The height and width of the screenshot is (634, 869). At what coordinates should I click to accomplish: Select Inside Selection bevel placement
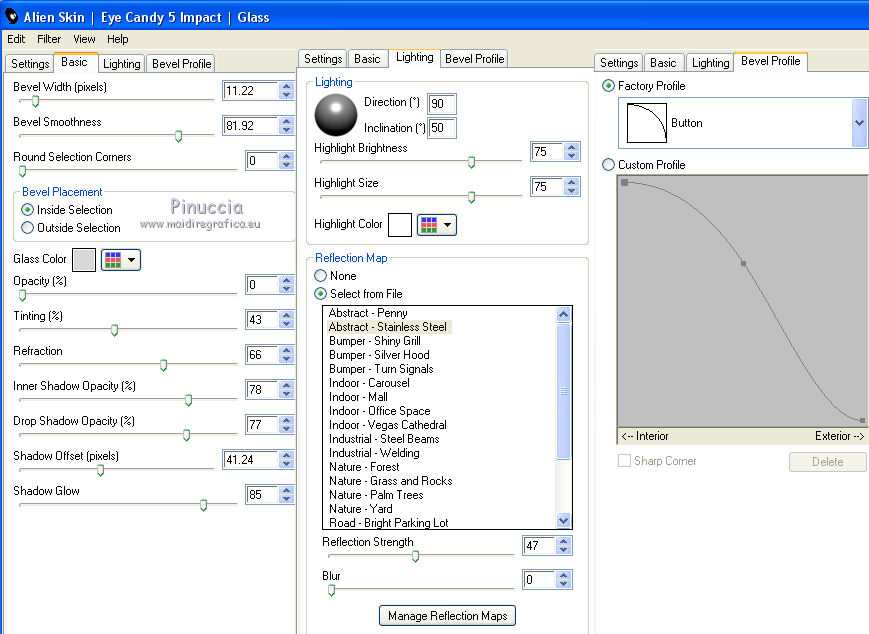coord(28,210)
